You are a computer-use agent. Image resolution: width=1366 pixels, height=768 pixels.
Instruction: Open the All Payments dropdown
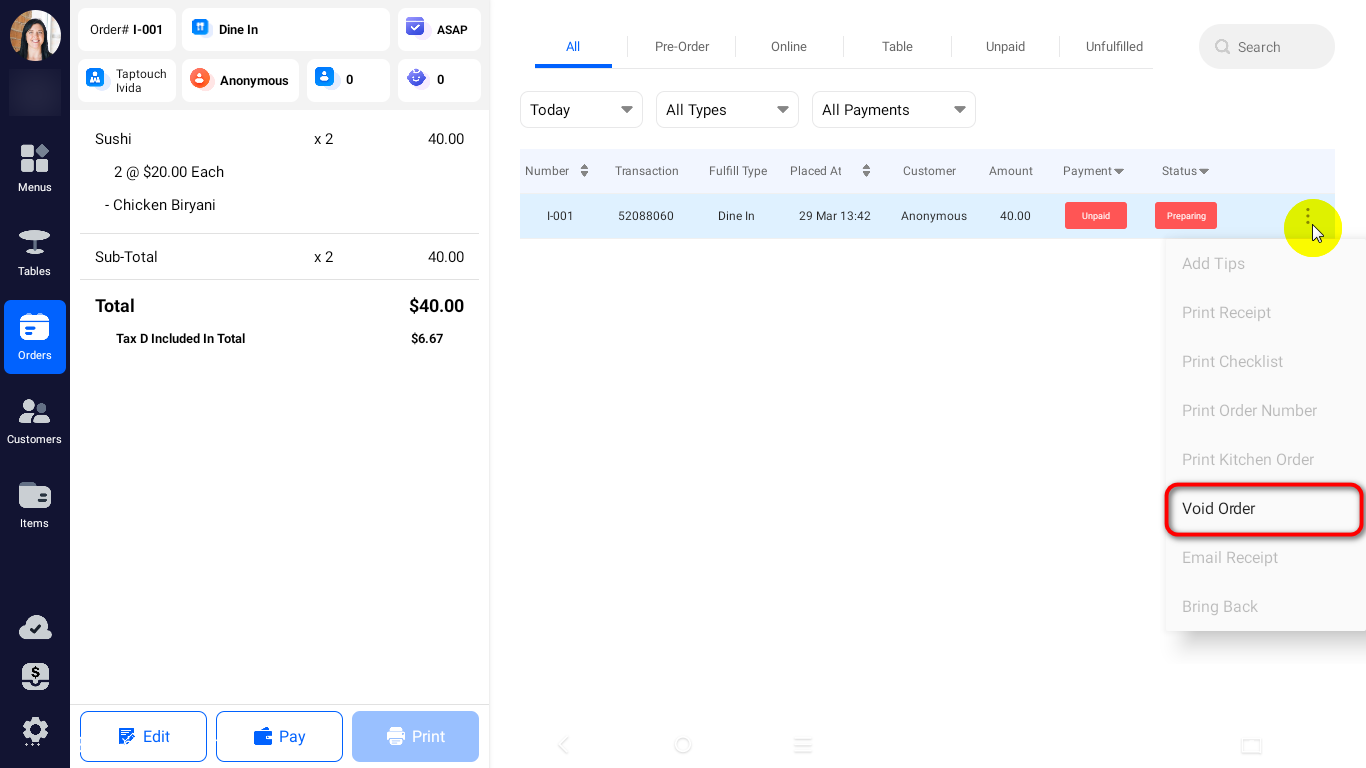pos(893,110)
